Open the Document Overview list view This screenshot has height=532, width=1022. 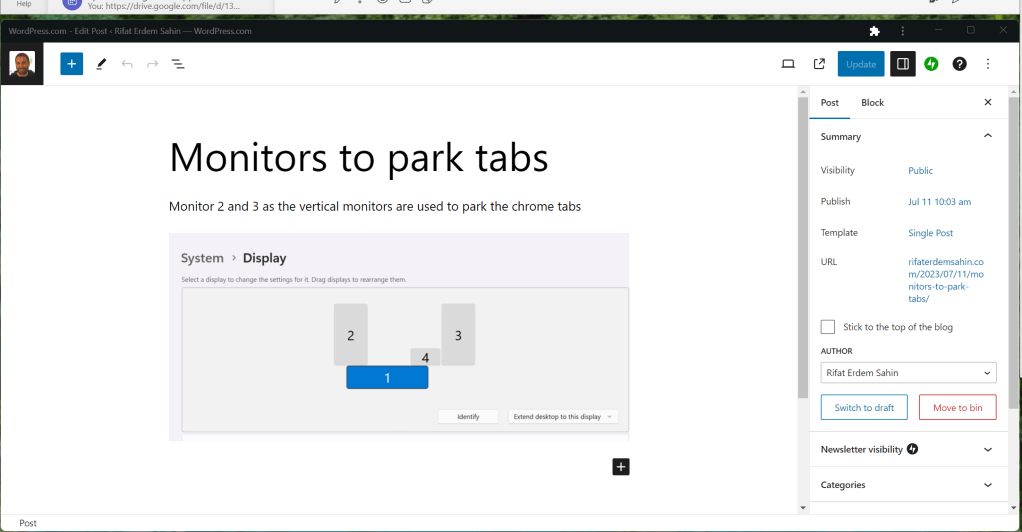pos(178,64)
